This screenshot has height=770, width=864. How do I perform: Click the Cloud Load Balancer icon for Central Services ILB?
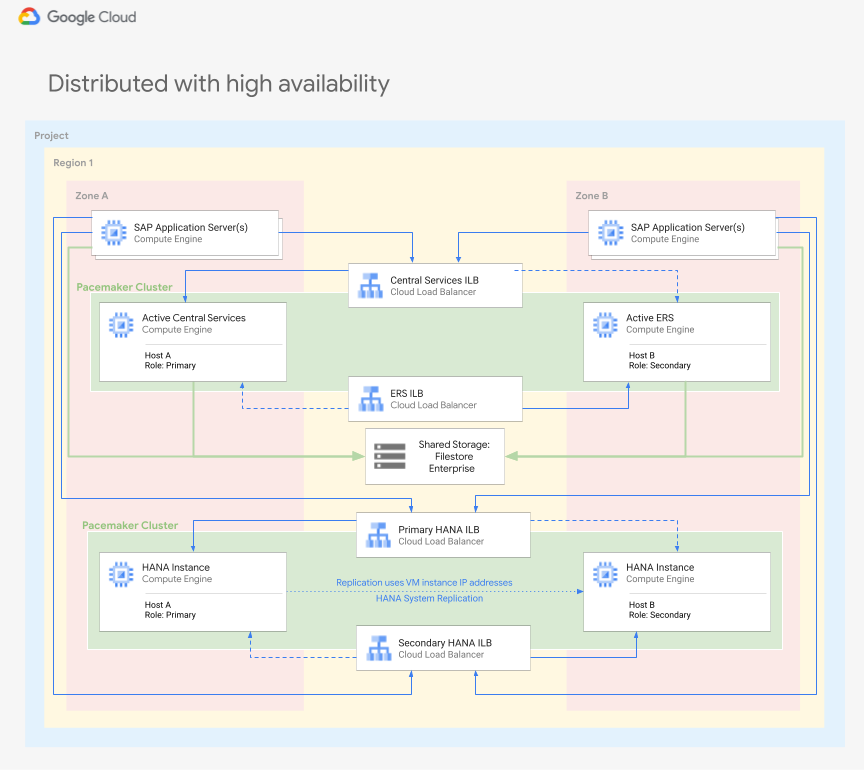372,286
